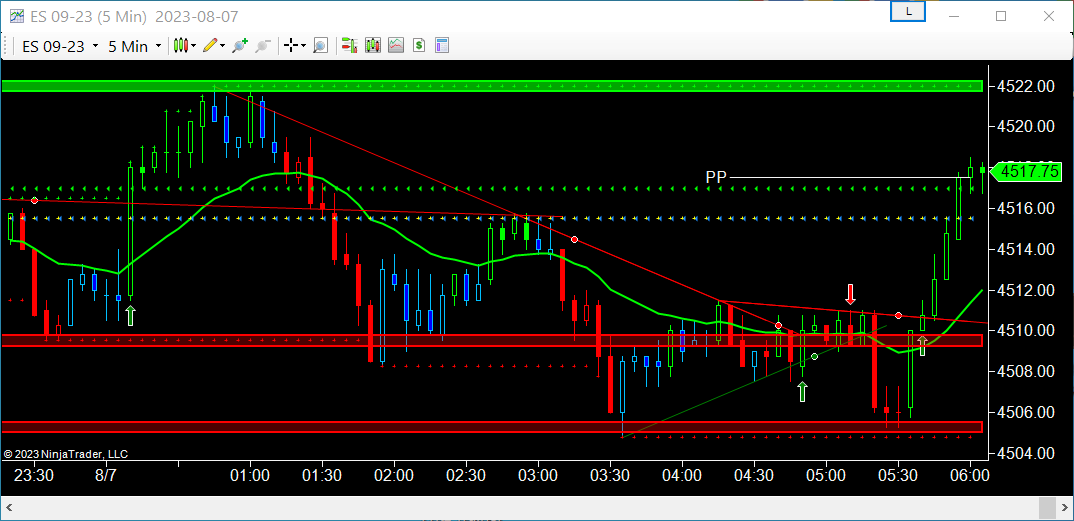Click the trendline anchor dot near 03:15
1074x521 pixels.
pos(574,240)
